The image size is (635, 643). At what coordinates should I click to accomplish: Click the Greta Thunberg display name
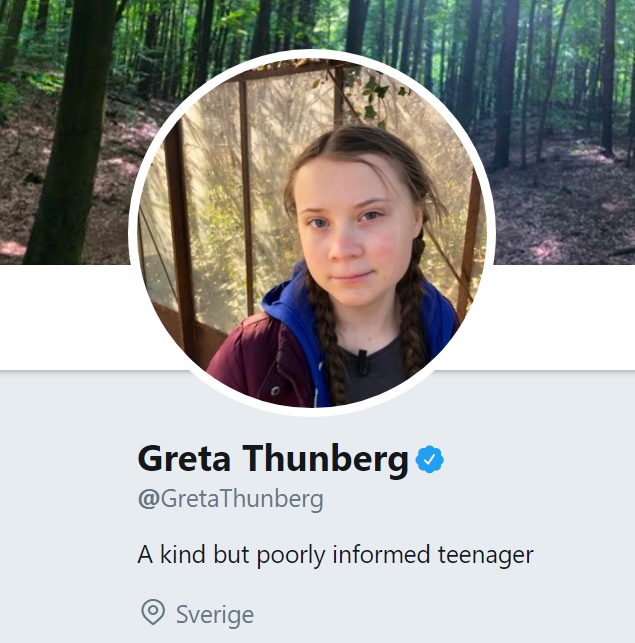(272, 459)
